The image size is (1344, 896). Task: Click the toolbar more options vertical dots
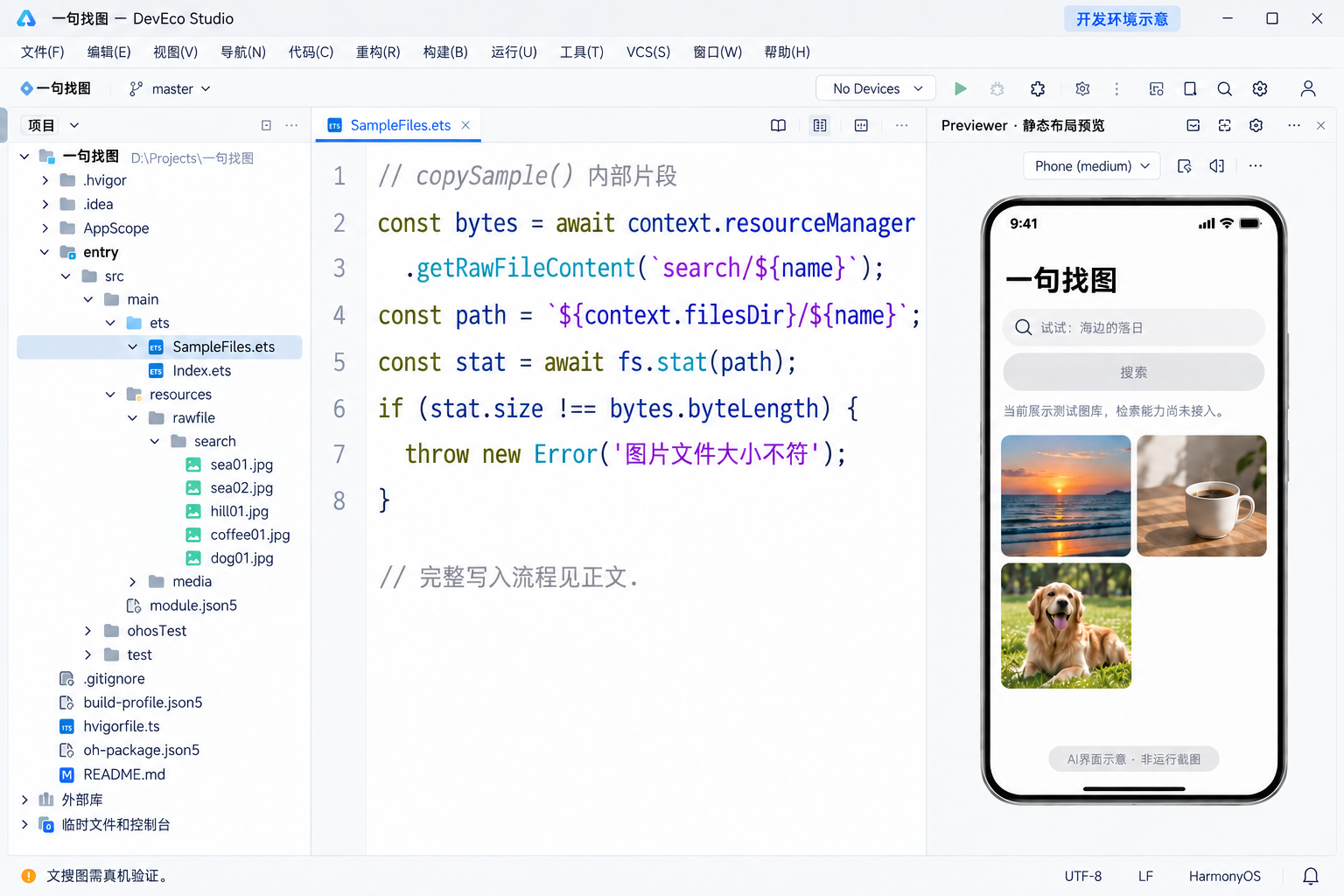tap(1116, 88)
